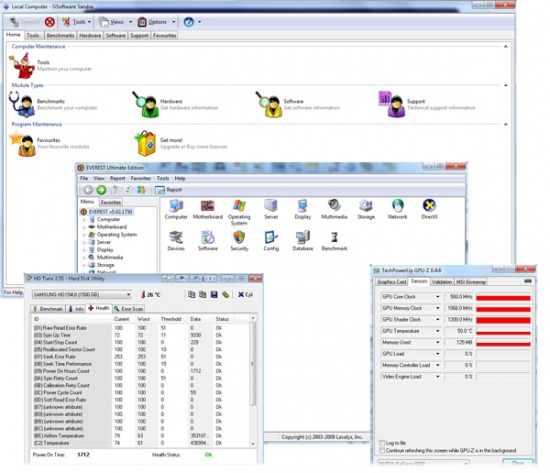Open the Report menu in EVEREST
This screenshot has width=550, height=473.
click(117, 178)
